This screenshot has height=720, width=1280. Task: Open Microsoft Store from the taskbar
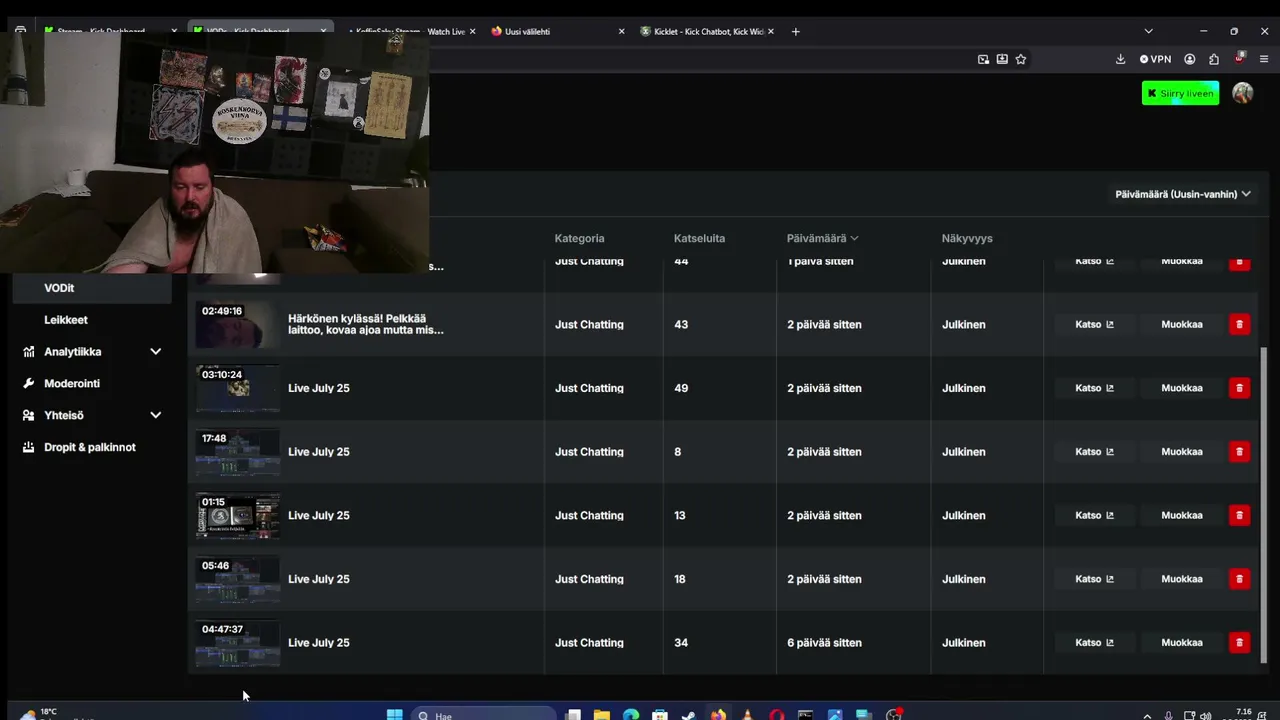(x=660, y=714)
